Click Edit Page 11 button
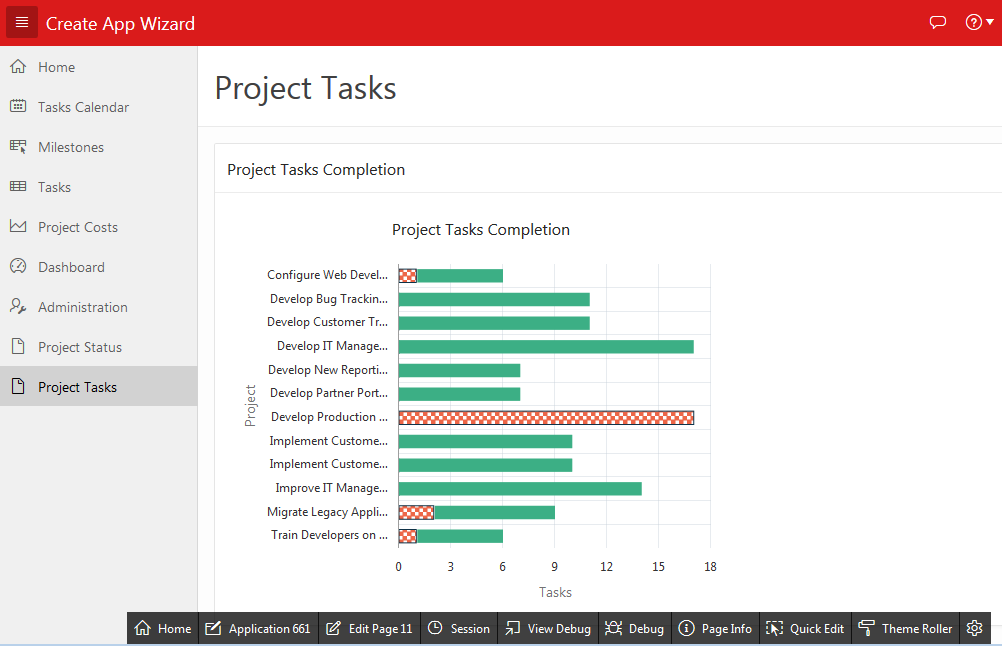Image resolution: width=1002 pixels, height=646 pixels. click(369, 628)
